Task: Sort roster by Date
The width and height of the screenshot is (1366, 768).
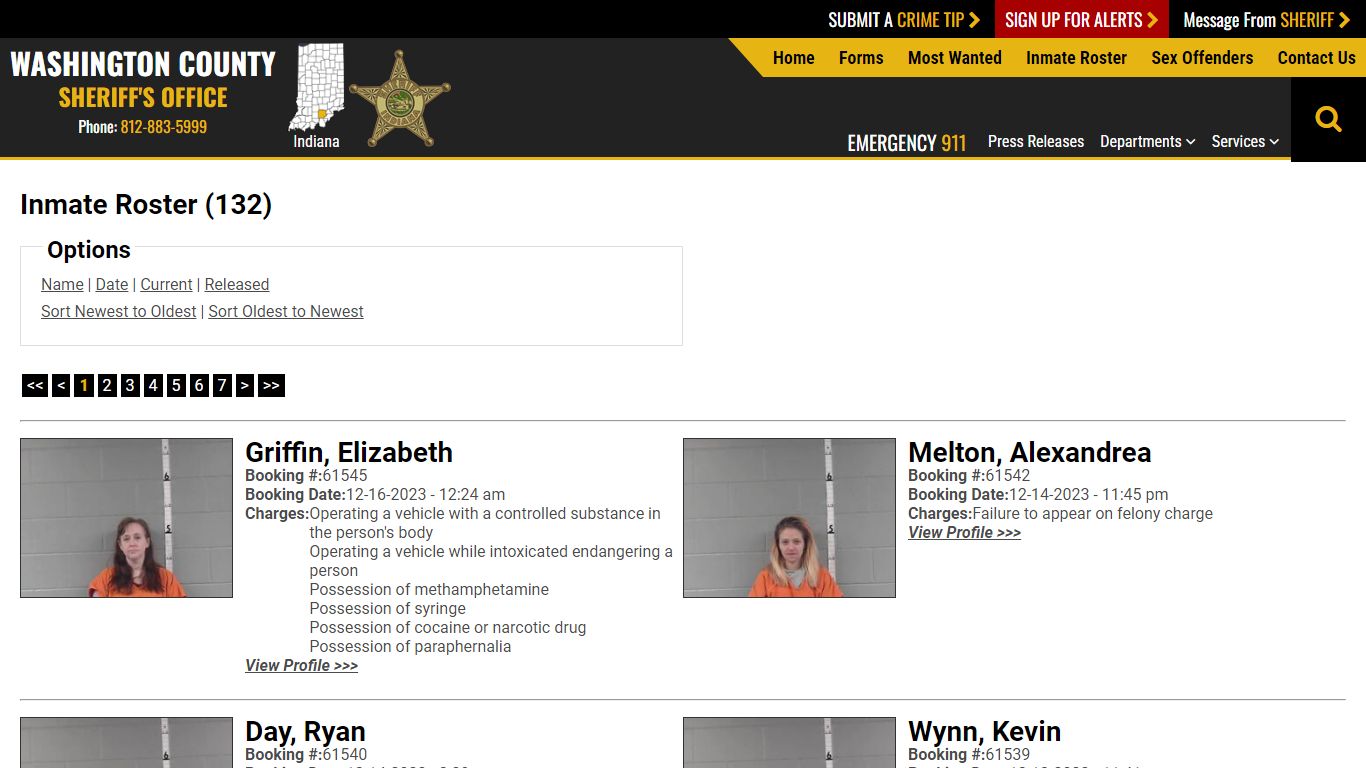Action: (x=112, y=285)
